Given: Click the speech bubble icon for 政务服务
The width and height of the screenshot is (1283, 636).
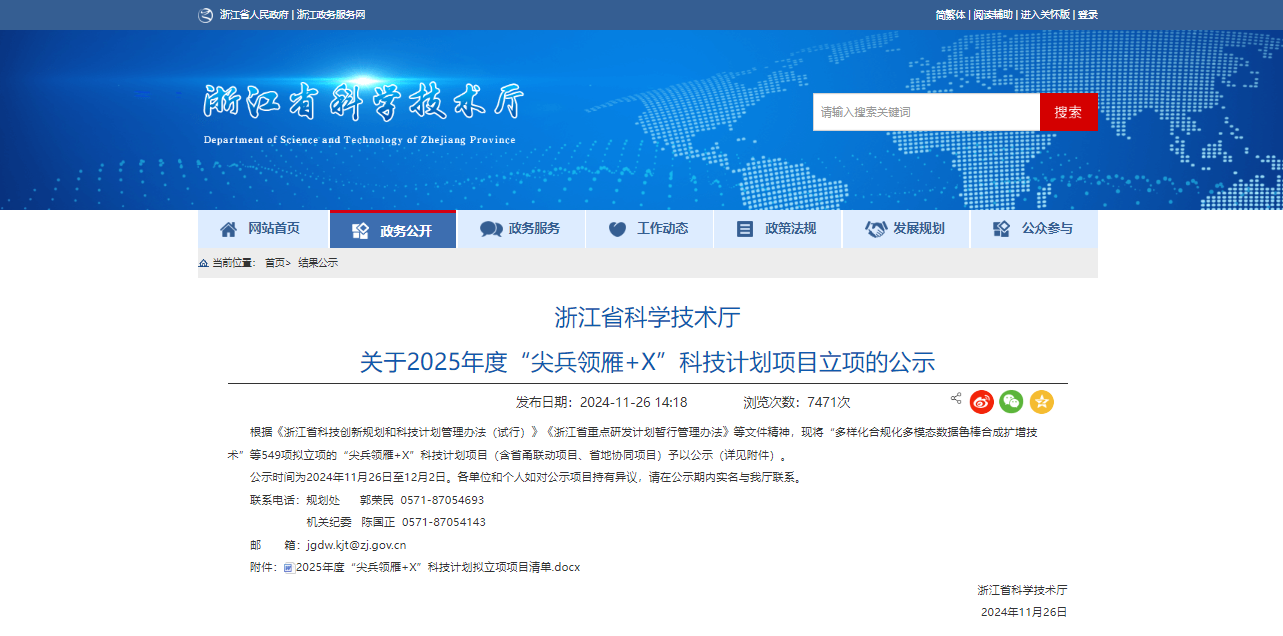Looking at the screenshot, I should 491,229.
